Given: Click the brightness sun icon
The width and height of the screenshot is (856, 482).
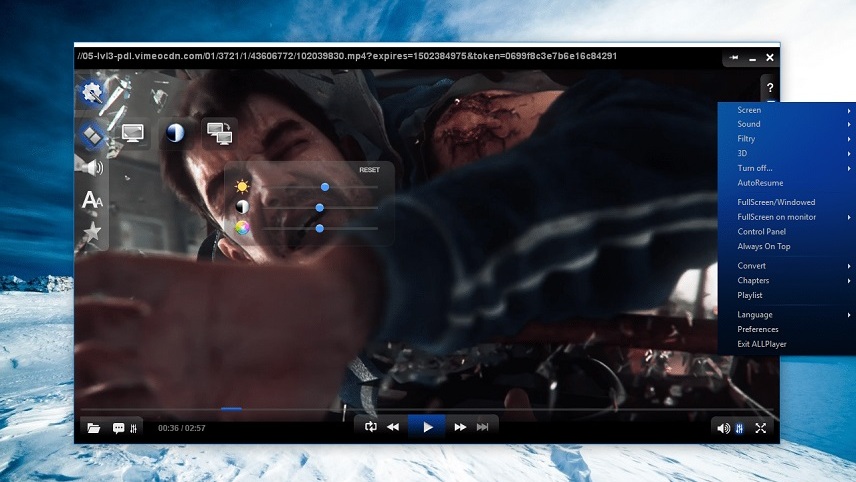Looking at the screenshot, I should coord(242,187).
